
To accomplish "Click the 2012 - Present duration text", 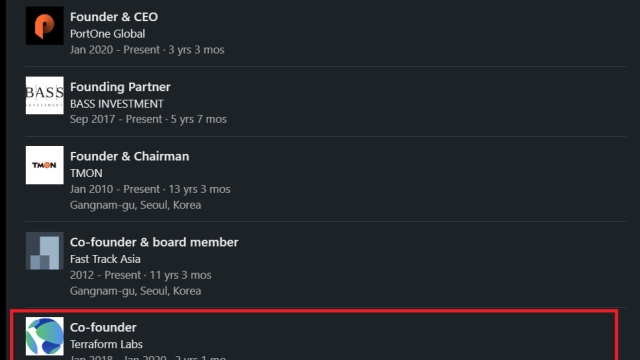I will (x=140, y=275).
